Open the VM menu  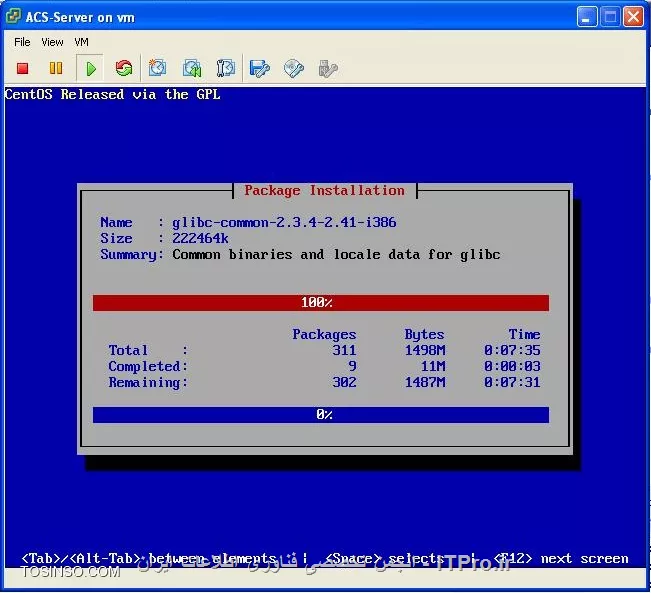tap(81, 42)
